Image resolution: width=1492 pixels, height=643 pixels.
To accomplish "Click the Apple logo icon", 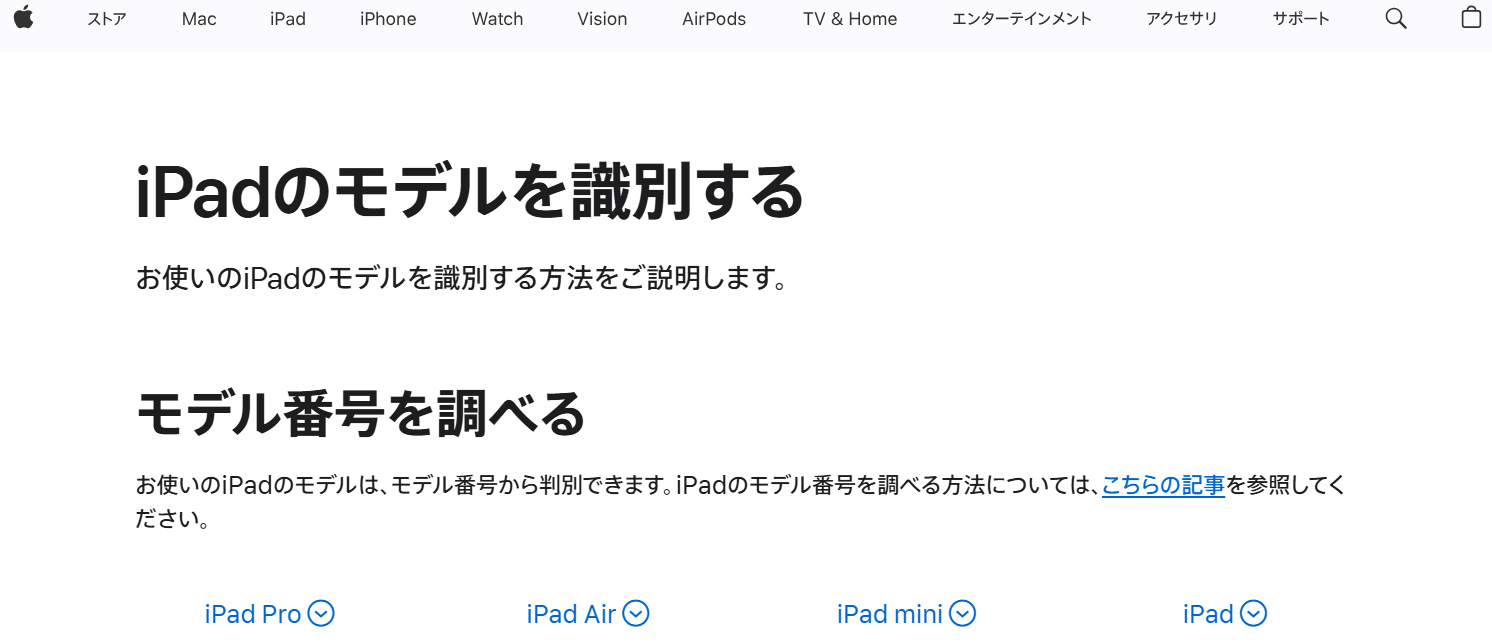I will point(23,17).
